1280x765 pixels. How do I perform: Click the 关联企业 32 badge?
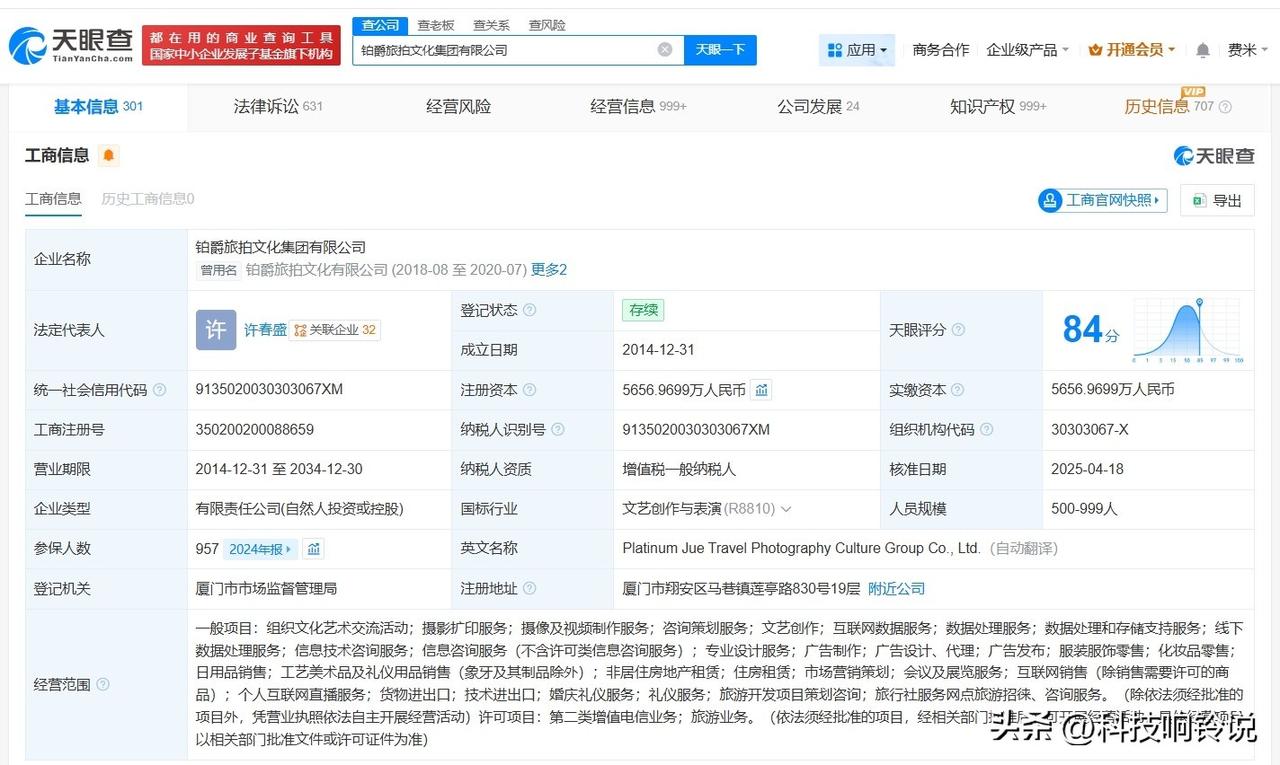(335, 330)
